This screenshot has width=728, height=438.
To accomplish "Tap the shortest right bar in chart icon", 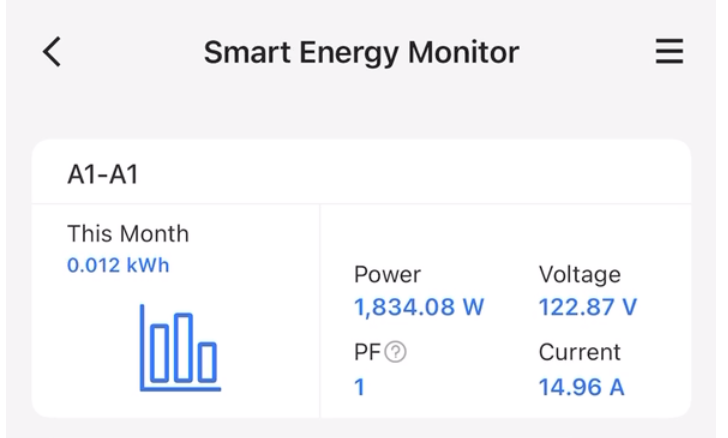I will coord(206,362).
